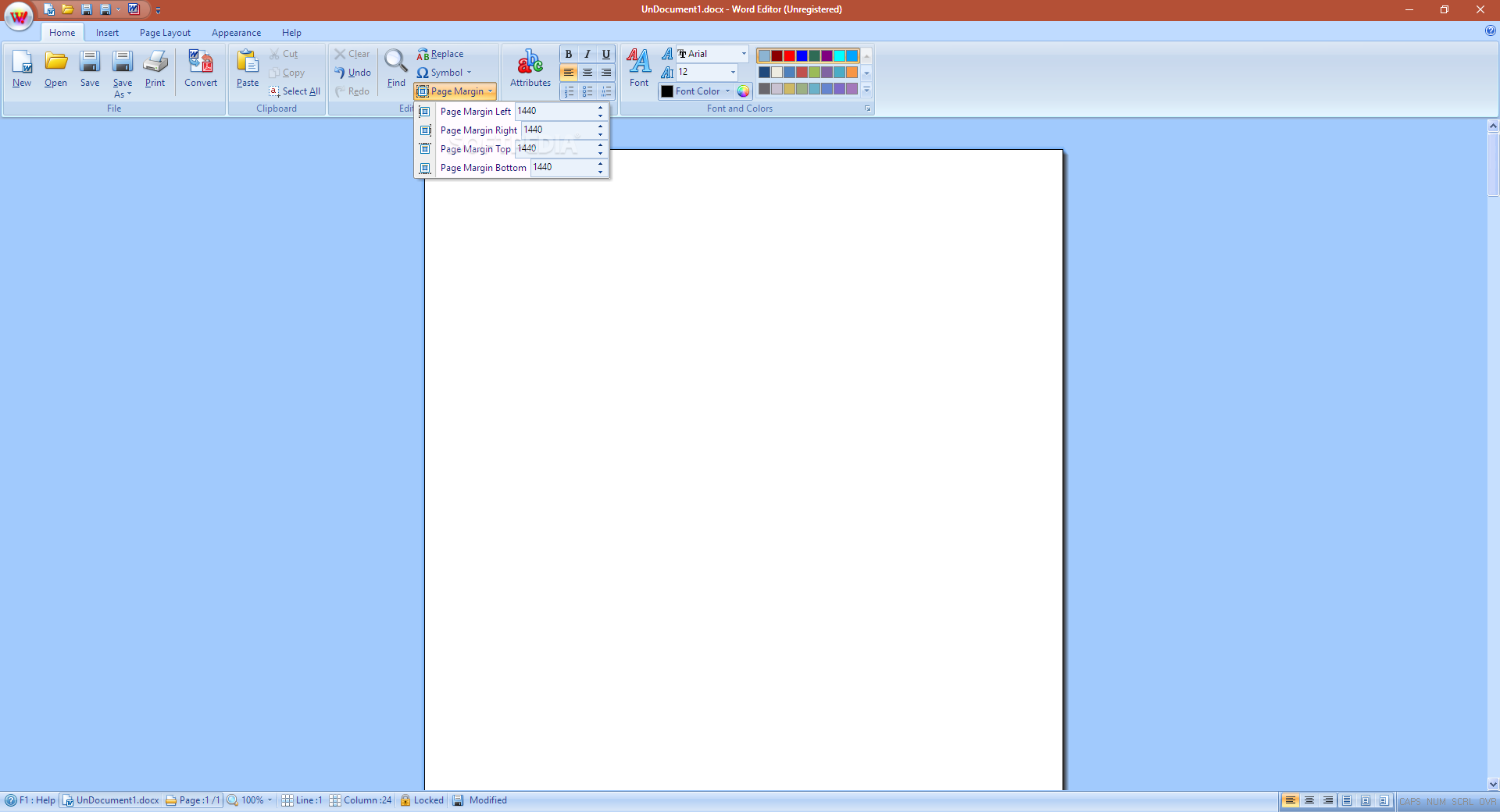
Task: Pick the bright red color swatch
Action: [x=789, y=55]
